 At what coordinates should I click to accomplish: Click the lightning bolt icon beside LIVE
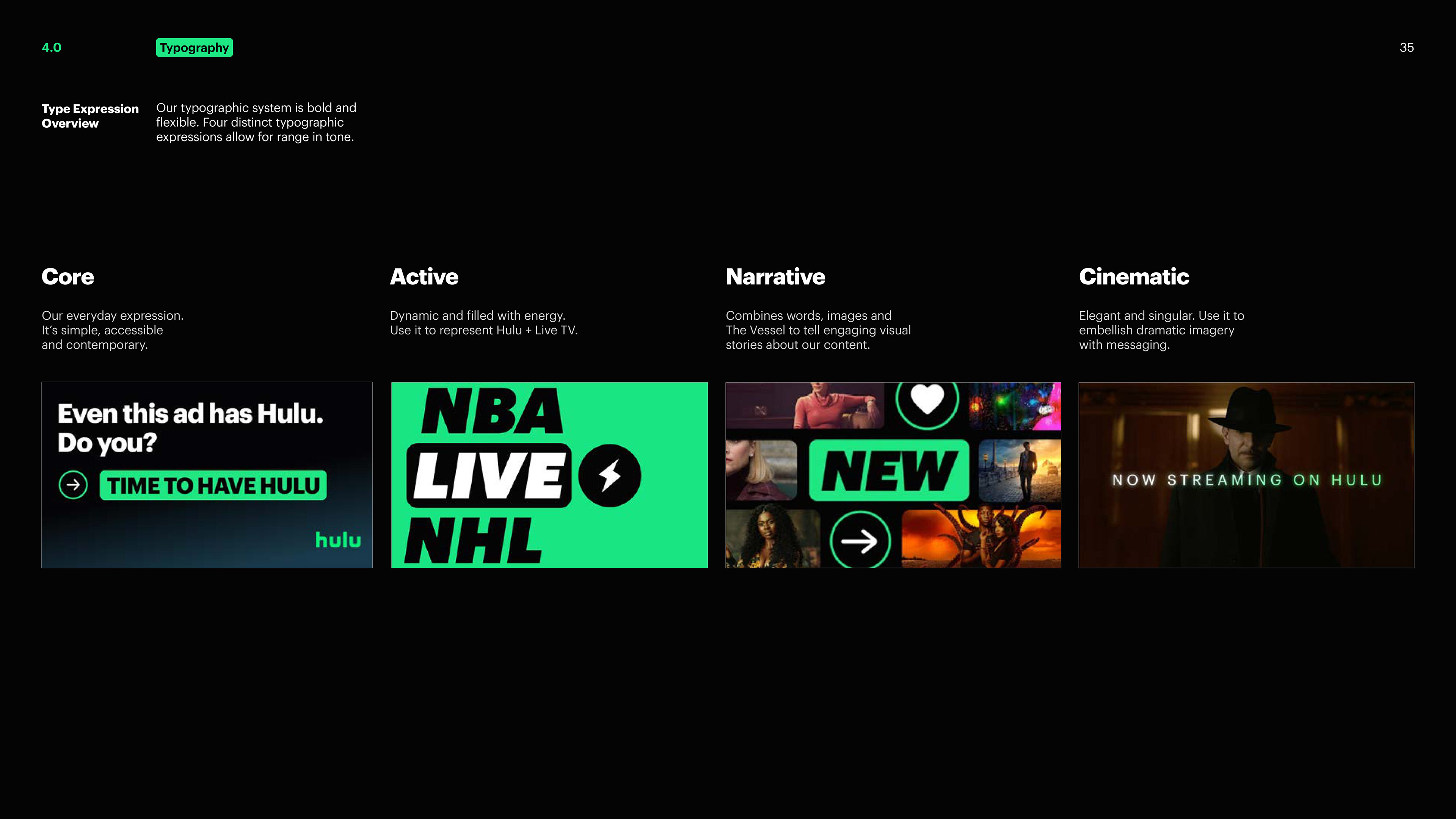coord(609,476)
